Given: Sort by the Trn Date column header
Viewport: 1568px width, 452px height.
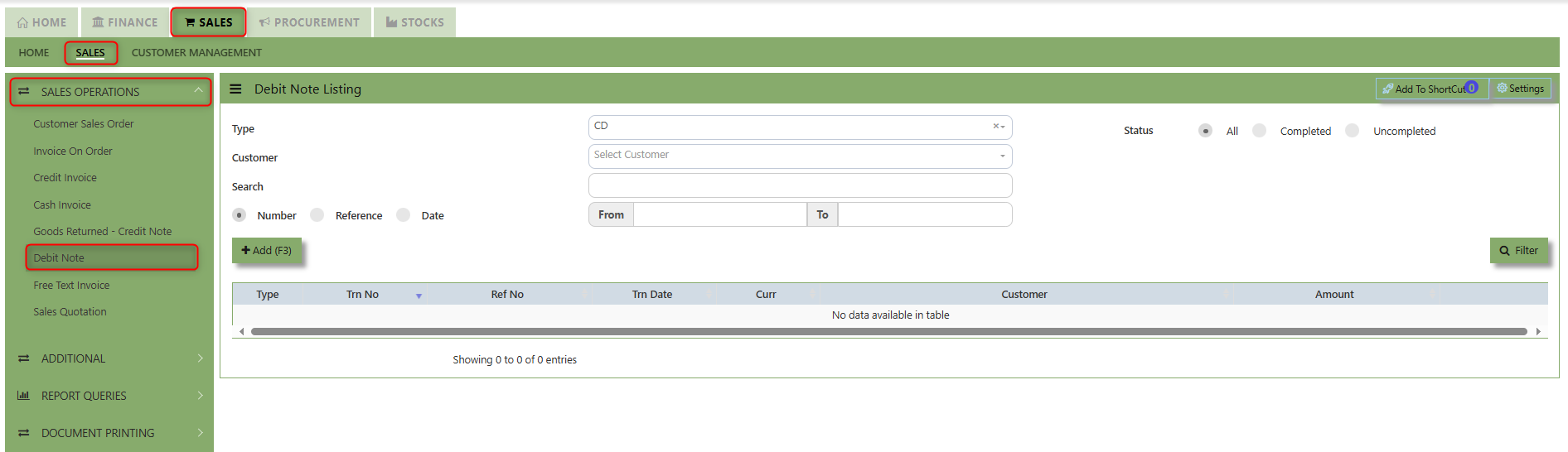Looking at the screenshot, I should [652, 294].
